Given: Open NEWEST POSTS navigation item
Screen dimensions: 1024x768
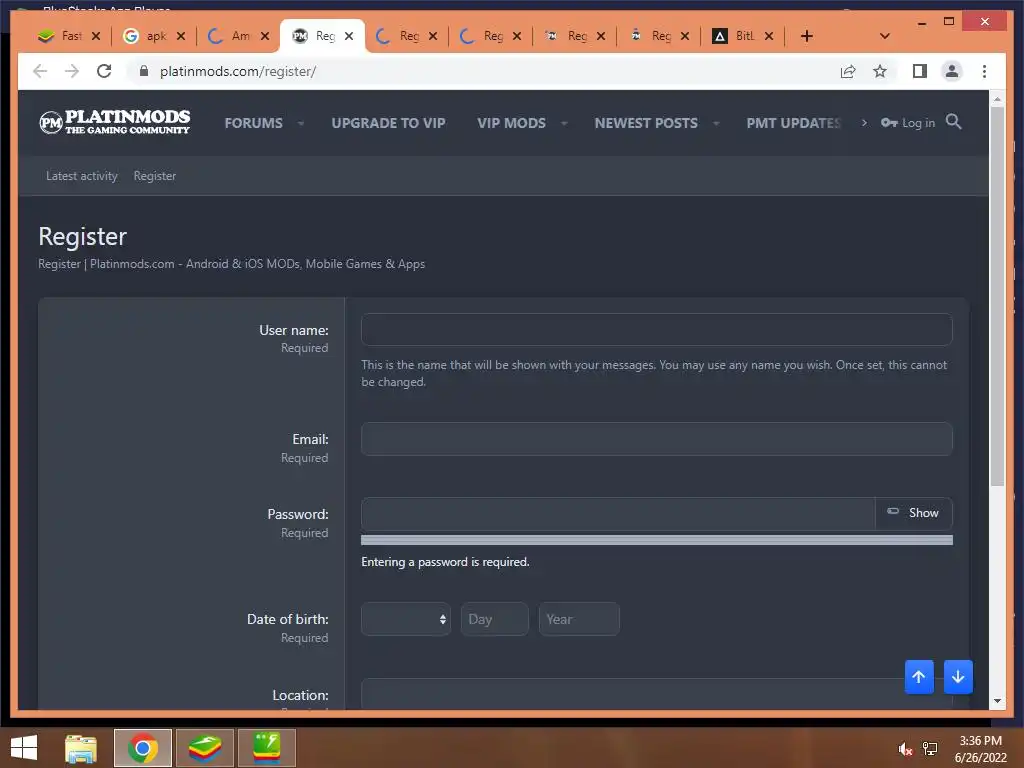Looking at the screenshot, I should [646, 123].
